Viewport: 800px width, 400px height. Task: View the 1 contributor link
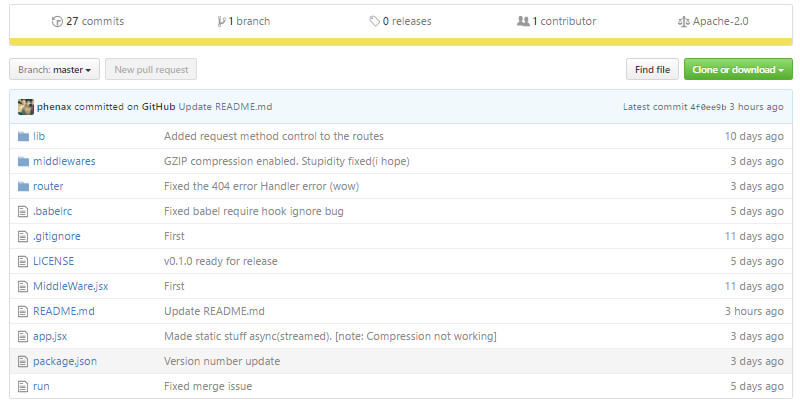tap(557, 21)
